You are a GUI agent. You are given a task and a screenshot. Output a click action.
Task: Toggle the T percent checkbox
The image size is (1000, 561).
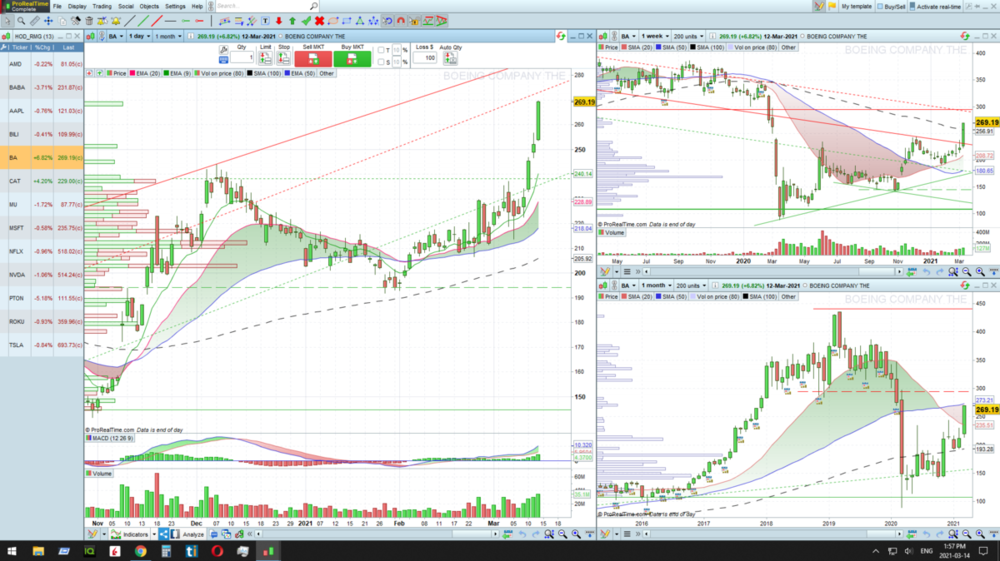coord(381,50)
